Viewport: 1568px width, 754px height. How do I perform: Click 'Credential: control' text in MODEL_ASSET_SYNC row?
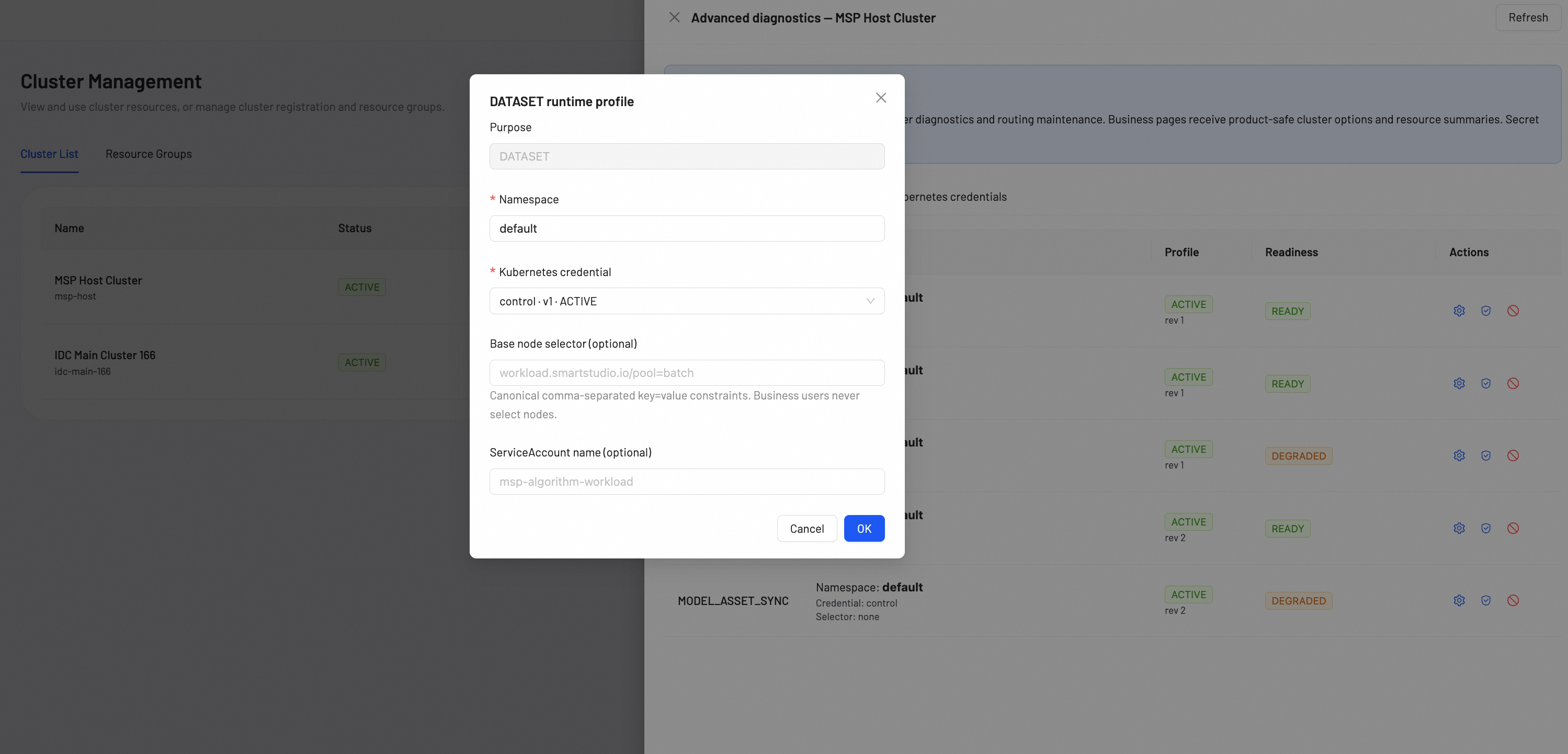pyautogui.click(x=856, y=603)
